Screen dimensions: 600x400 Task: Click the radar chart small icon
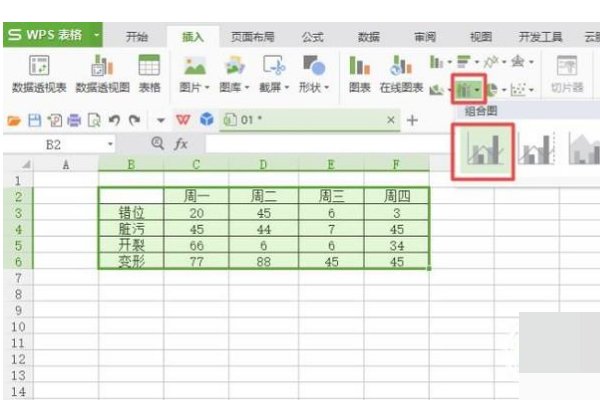(518, 61)
